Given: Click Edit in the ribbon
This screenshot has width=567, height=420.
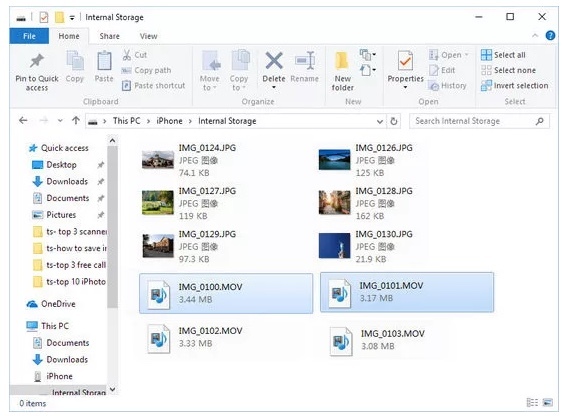Looking at the screenshot, I should (x=442, y=70).
